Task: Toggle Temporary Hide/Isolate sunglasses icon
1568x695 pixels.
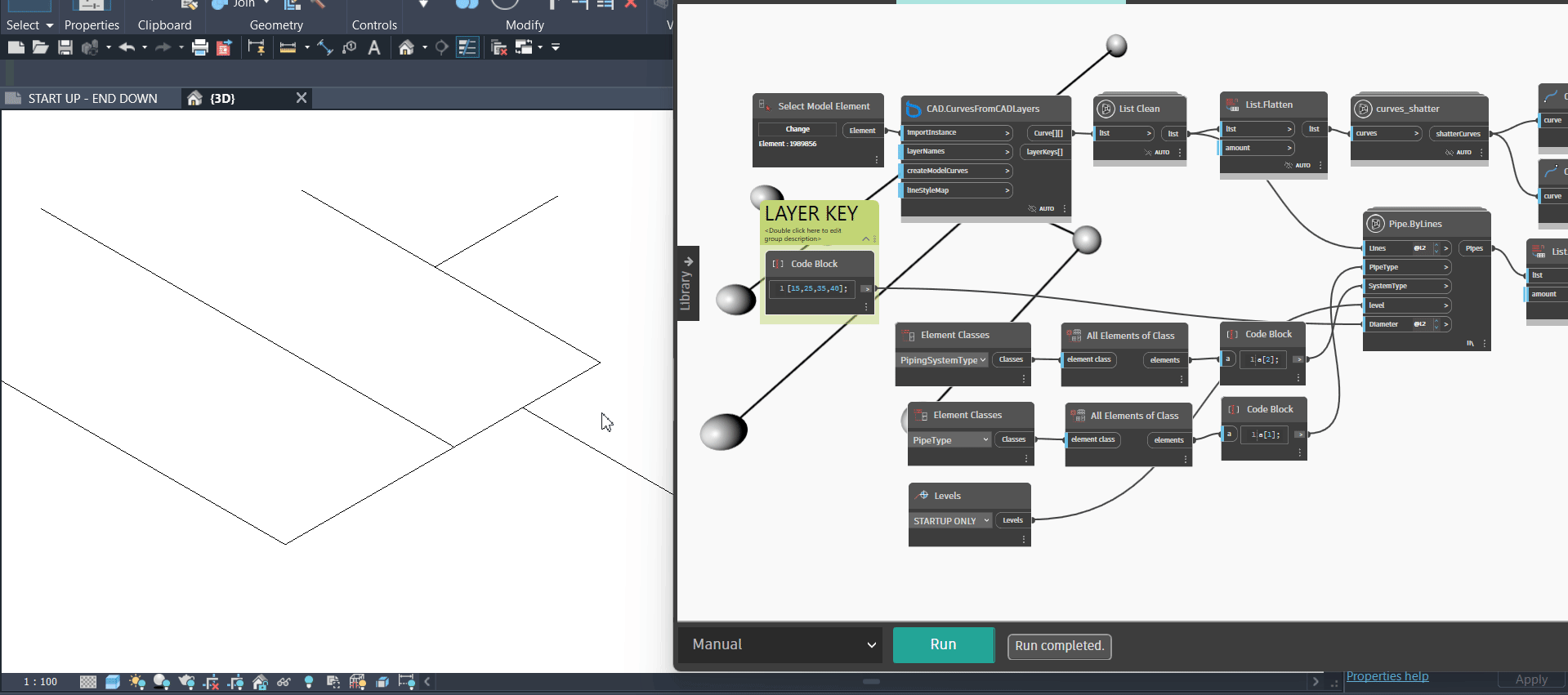Action: (x=284, y=682)
